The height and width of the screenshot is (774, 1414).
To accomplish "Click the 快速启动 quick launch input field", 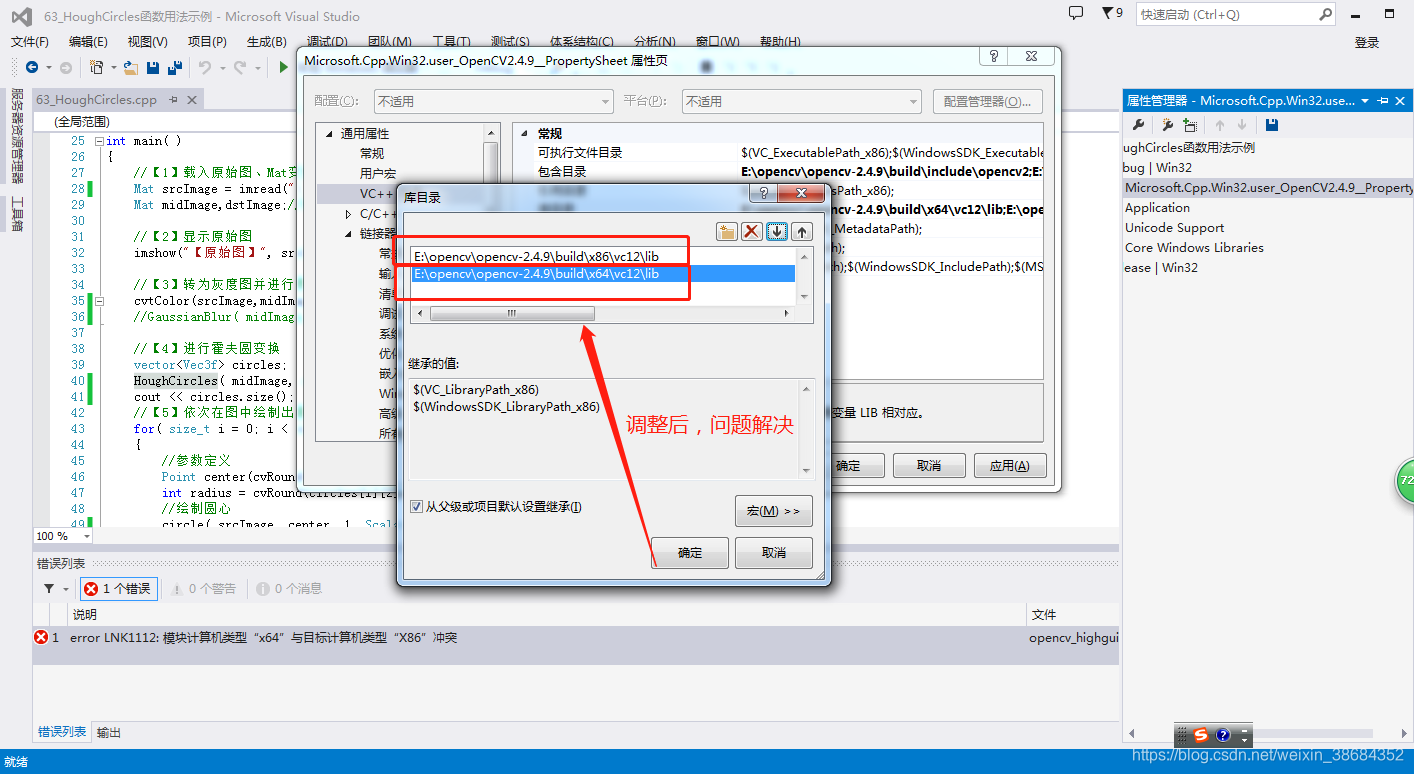I will pos(1226,14).
